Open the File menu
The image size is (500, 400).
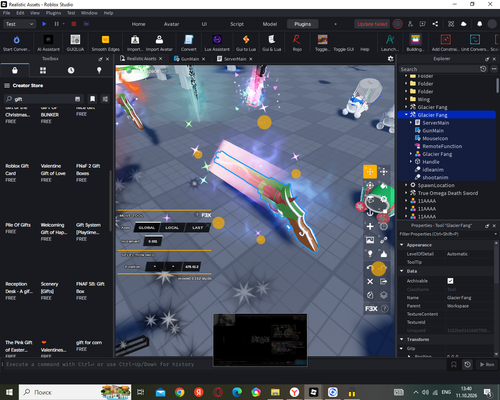point(7,13)
